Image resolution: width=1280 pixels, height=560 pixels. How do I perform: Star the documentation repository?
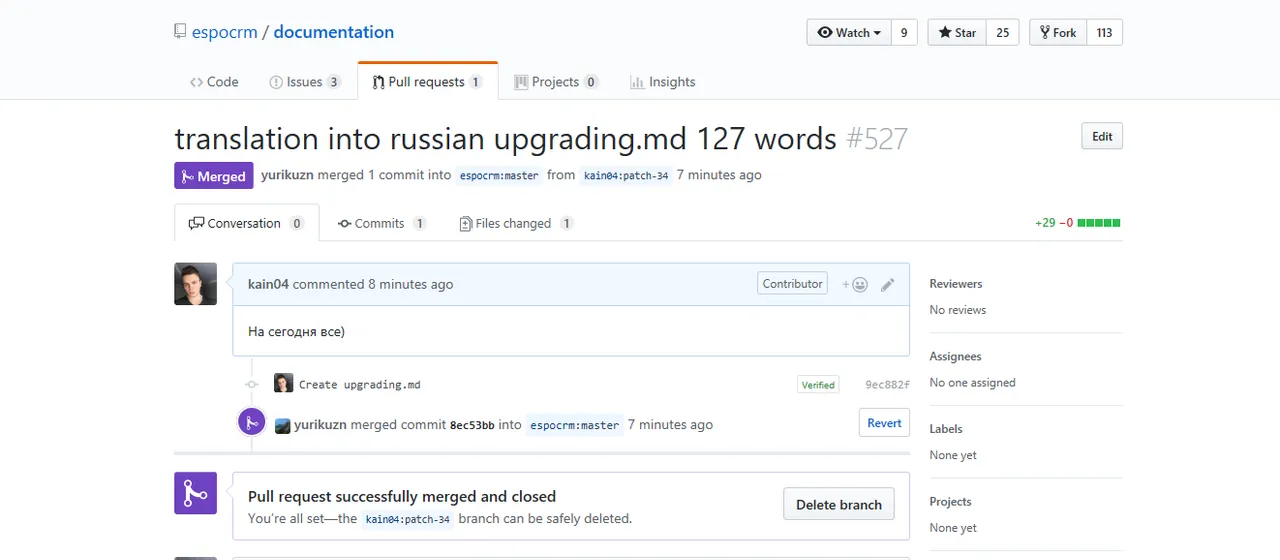957,32
